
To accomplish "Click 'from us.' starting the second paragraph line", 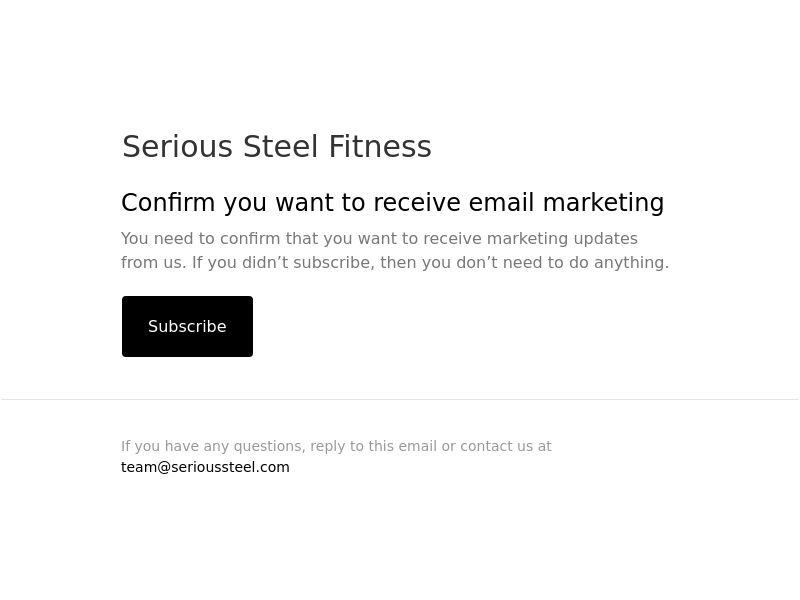I will (x=154, y=262).
